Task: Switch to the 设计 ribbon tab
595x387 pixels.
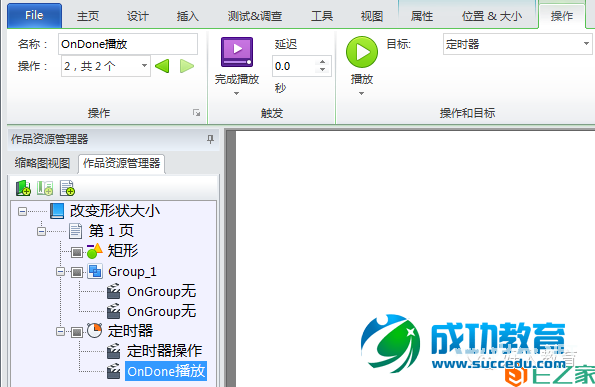Action: click(137, 16)
